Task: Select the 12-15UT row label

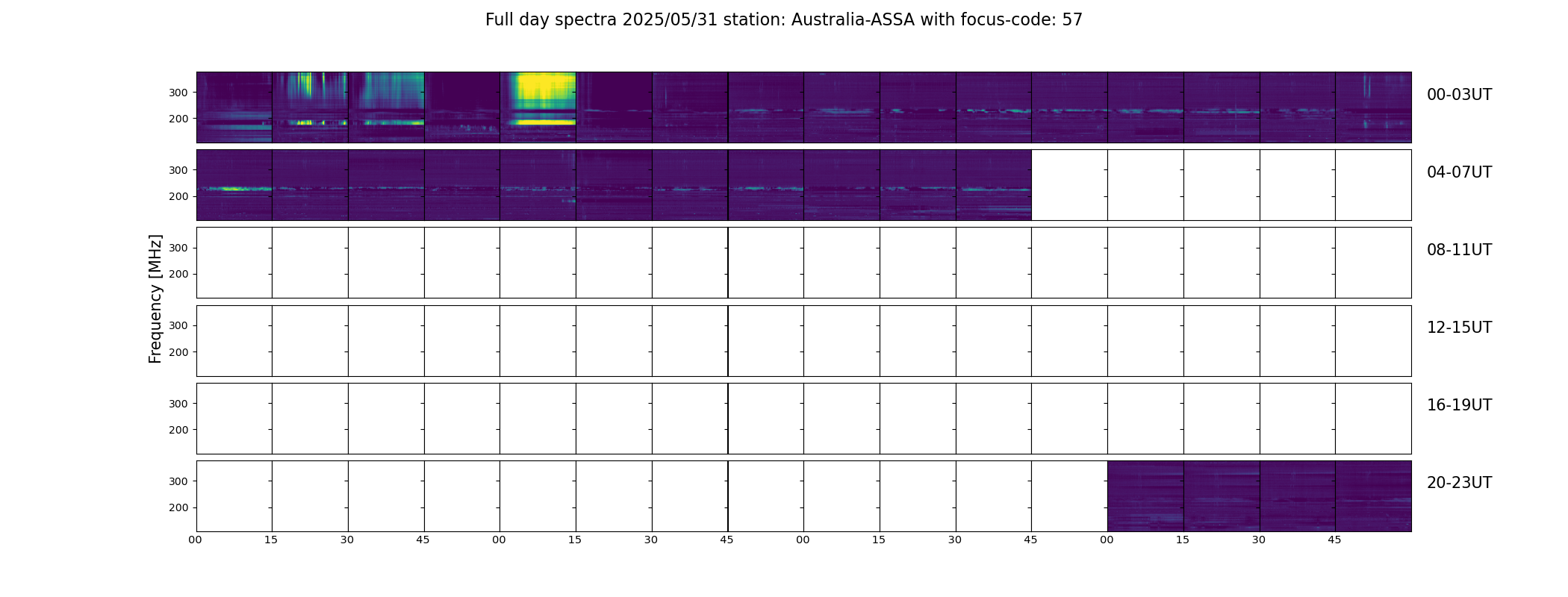Action: [x=1459, y=328]
